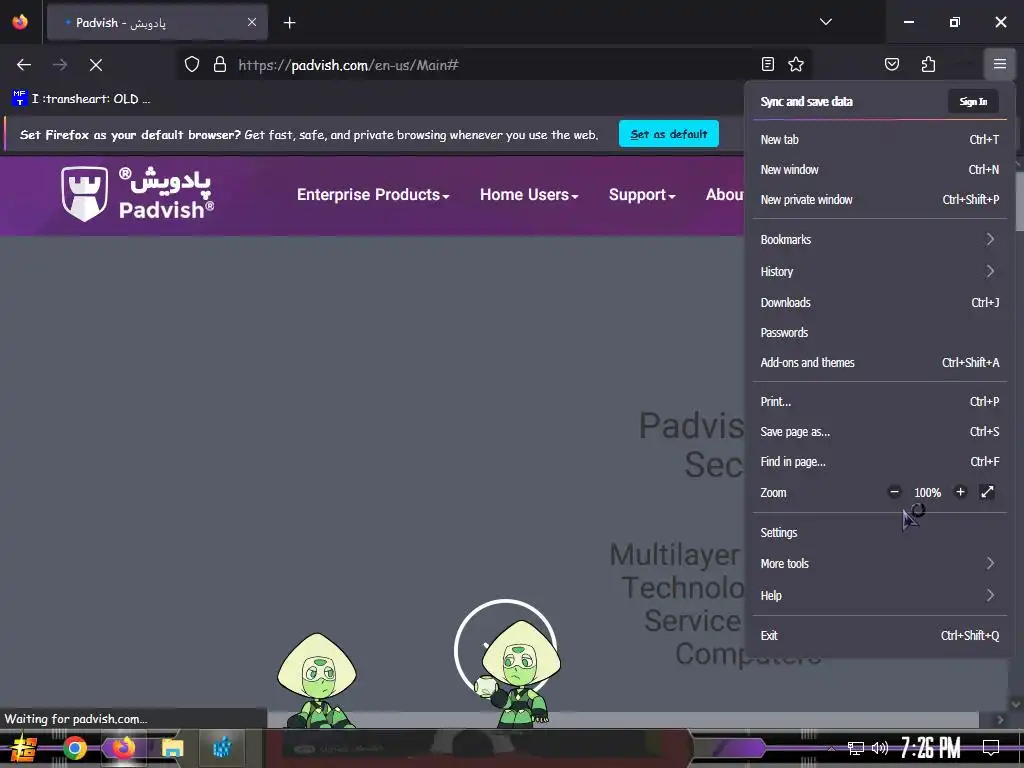This screenshot has height=768, width=1024.
Task: Open tracking protection shield icon
Action: point(191,65)
